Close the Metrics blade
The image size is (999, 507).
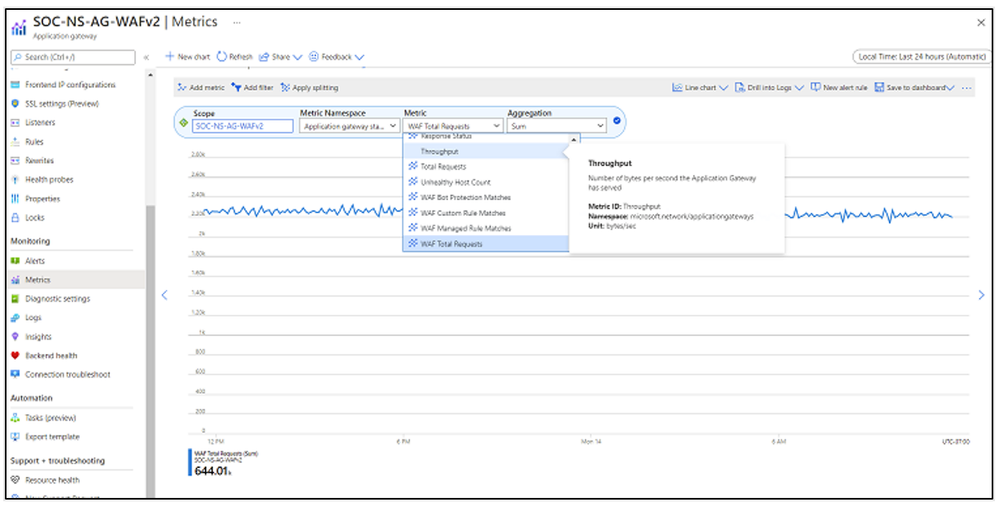click(981, 23)
